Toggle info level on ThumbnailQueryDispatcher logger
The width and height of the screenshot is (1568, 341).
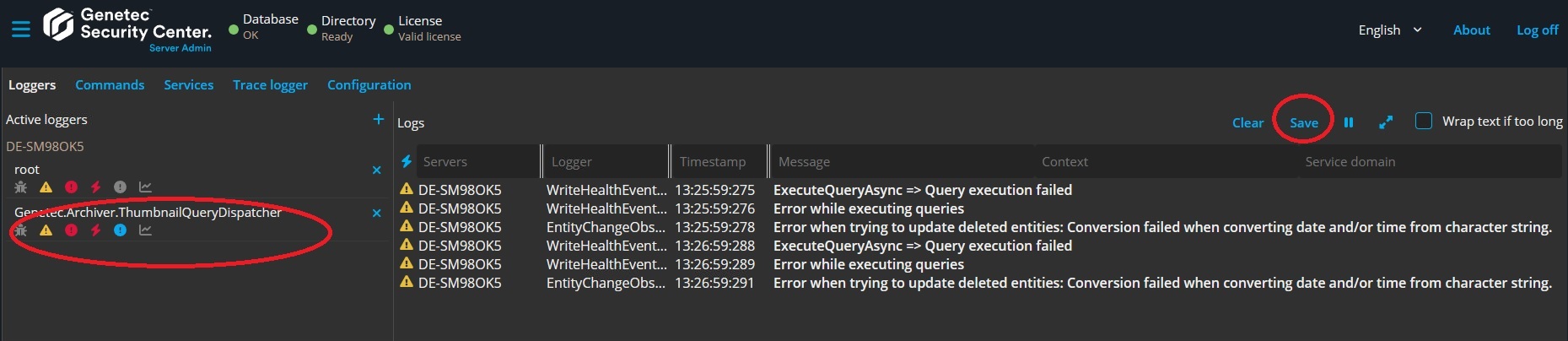(x=121, y=230)
